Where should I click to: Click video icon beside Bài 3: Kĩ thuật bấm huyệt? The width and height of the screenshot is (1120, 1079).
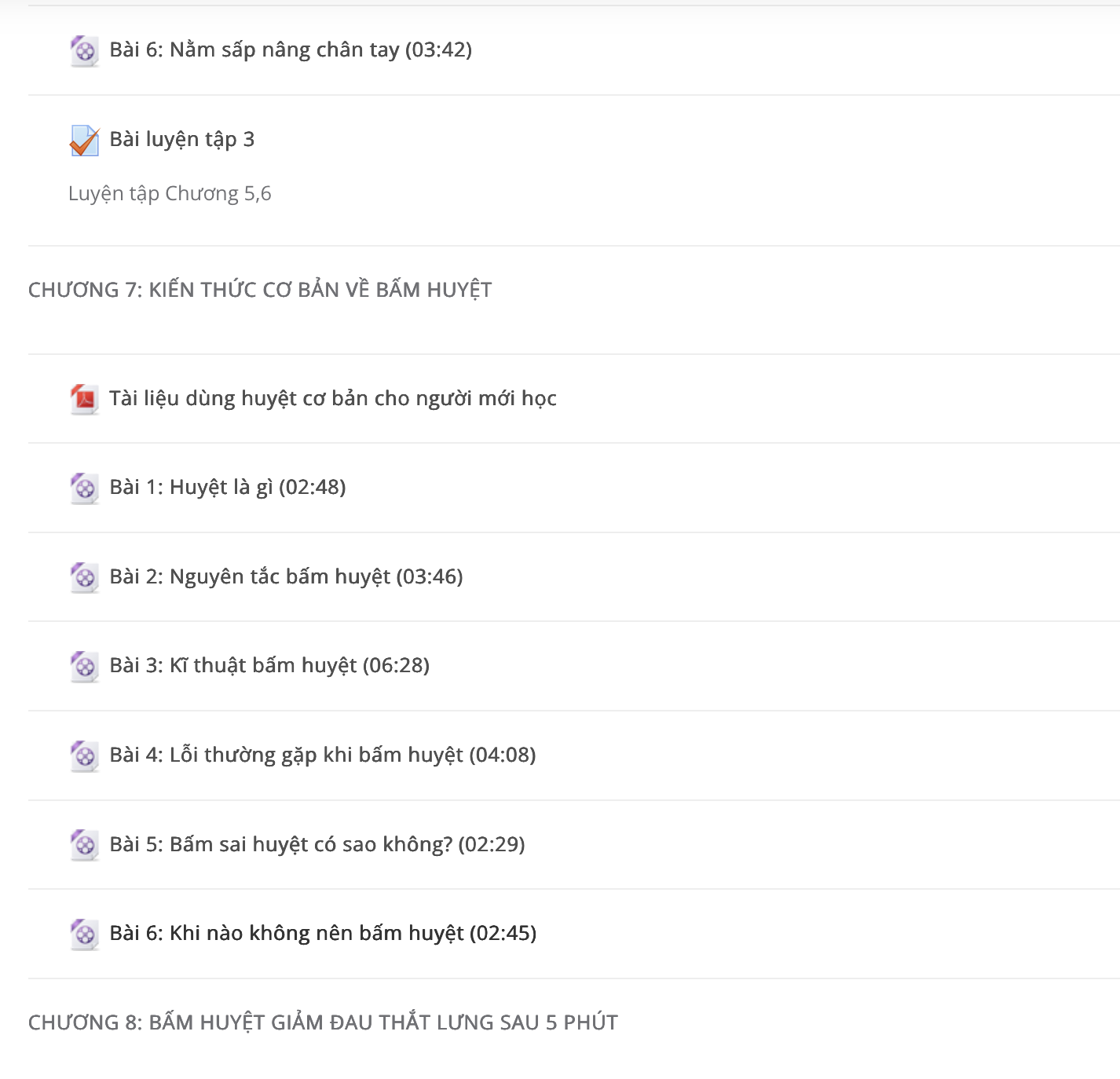[84, 667]
